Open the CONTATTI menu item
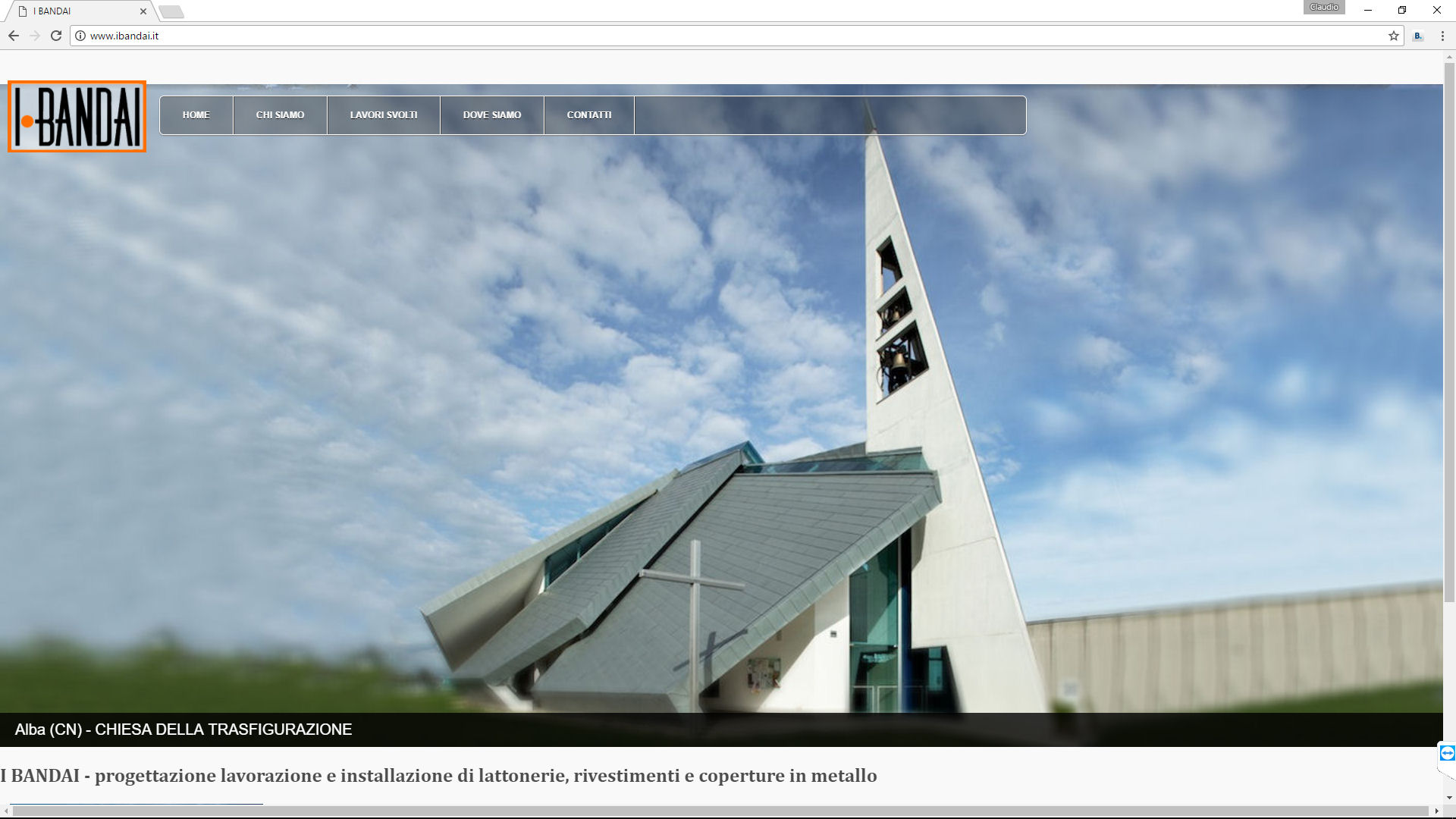The width and height of the screenshot is (1456, 819). coord(589,115)
